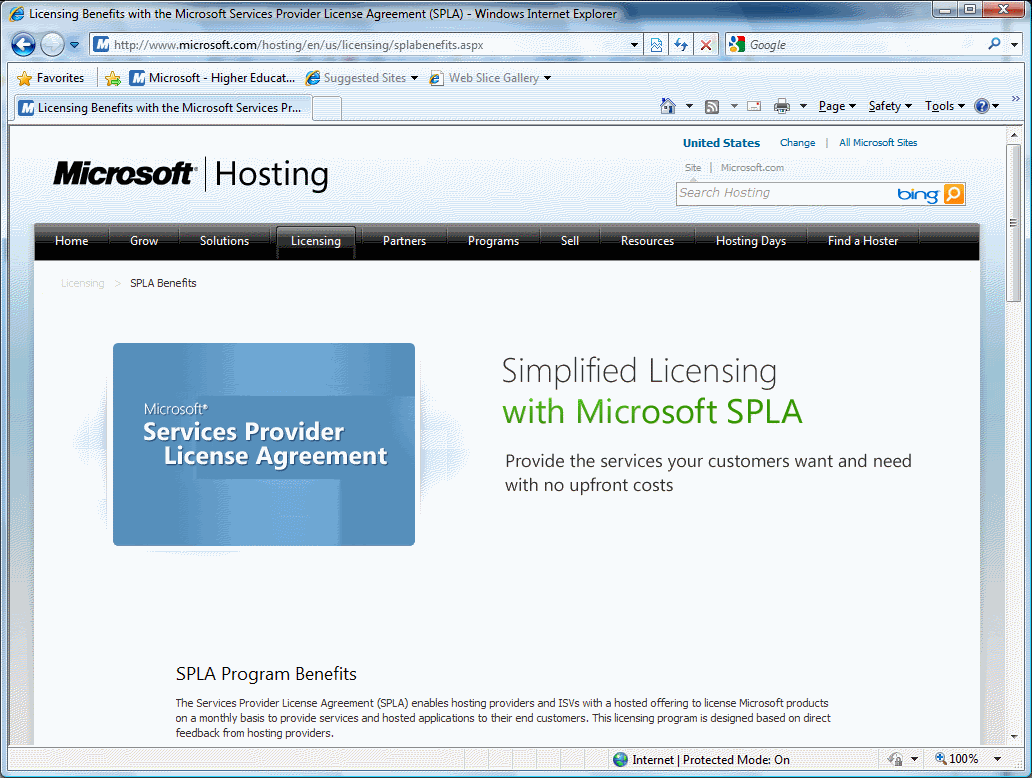Select Find a Hoster in navigation bar
This screenshot has height=778, width=1032.
click(x=862, y=241)
